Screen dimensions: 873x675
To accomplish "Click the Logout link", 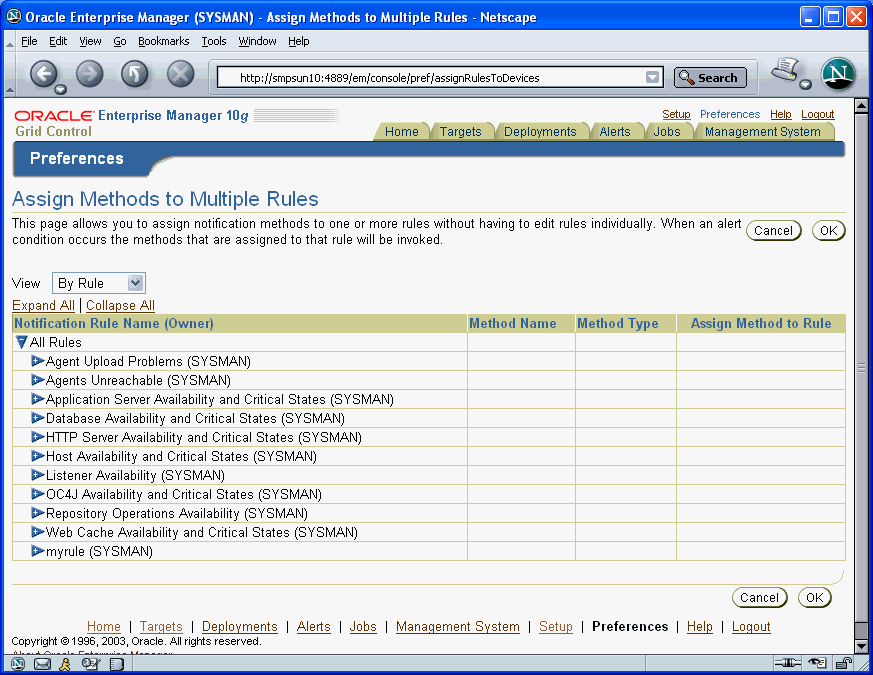I will 817,114.
